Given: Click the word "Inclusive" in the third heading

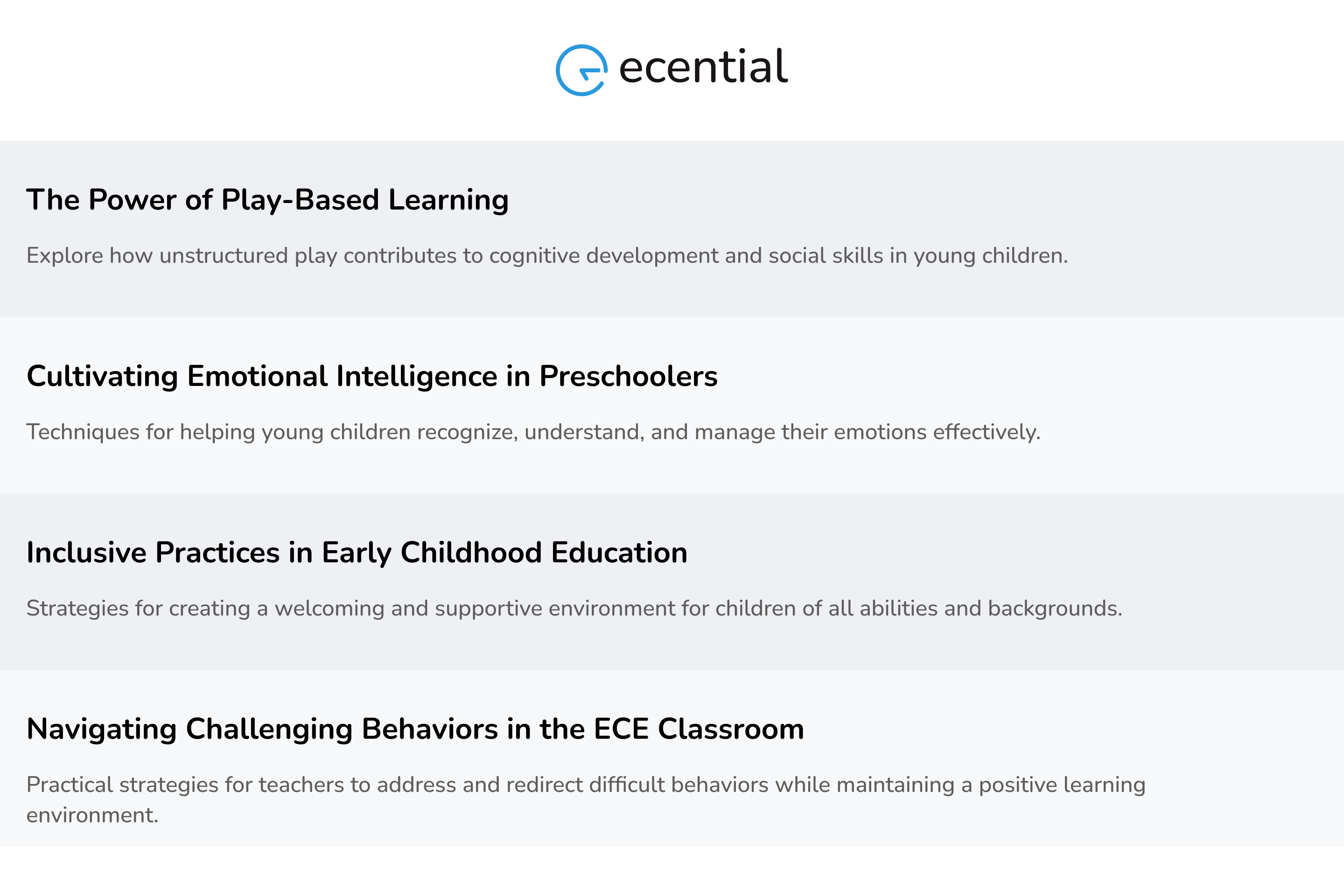Looking at the screenshot, I should pos(87,553).
